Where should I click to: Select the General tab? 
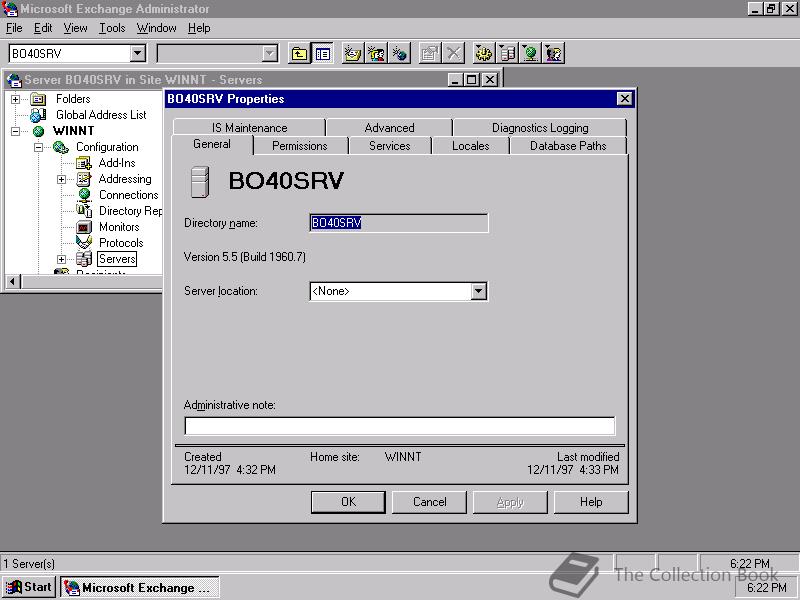pos(212,144)
